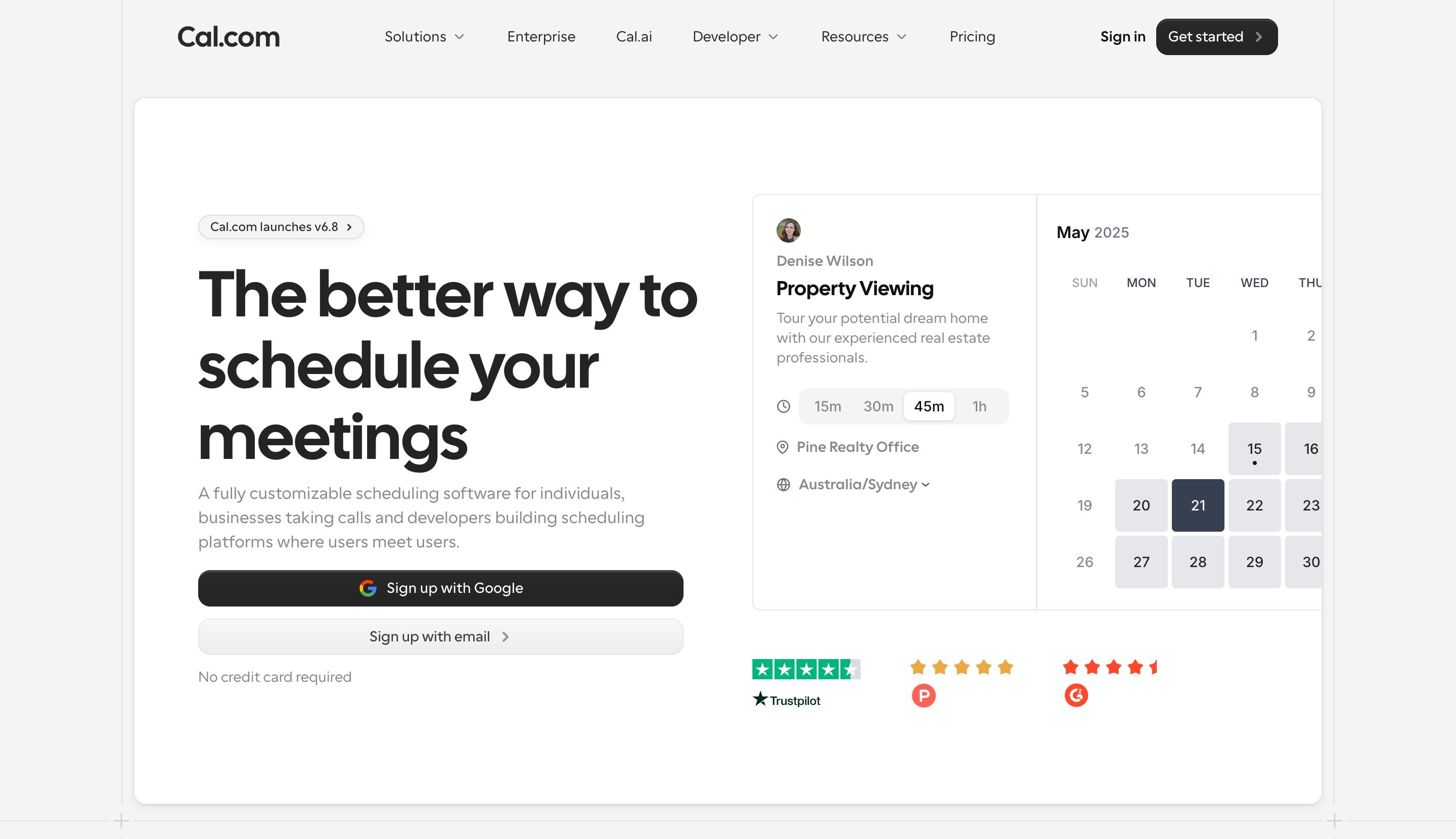Click the May 2025 month heading
This screenshot has height=839, width=1456.
tap(1093, 232)
